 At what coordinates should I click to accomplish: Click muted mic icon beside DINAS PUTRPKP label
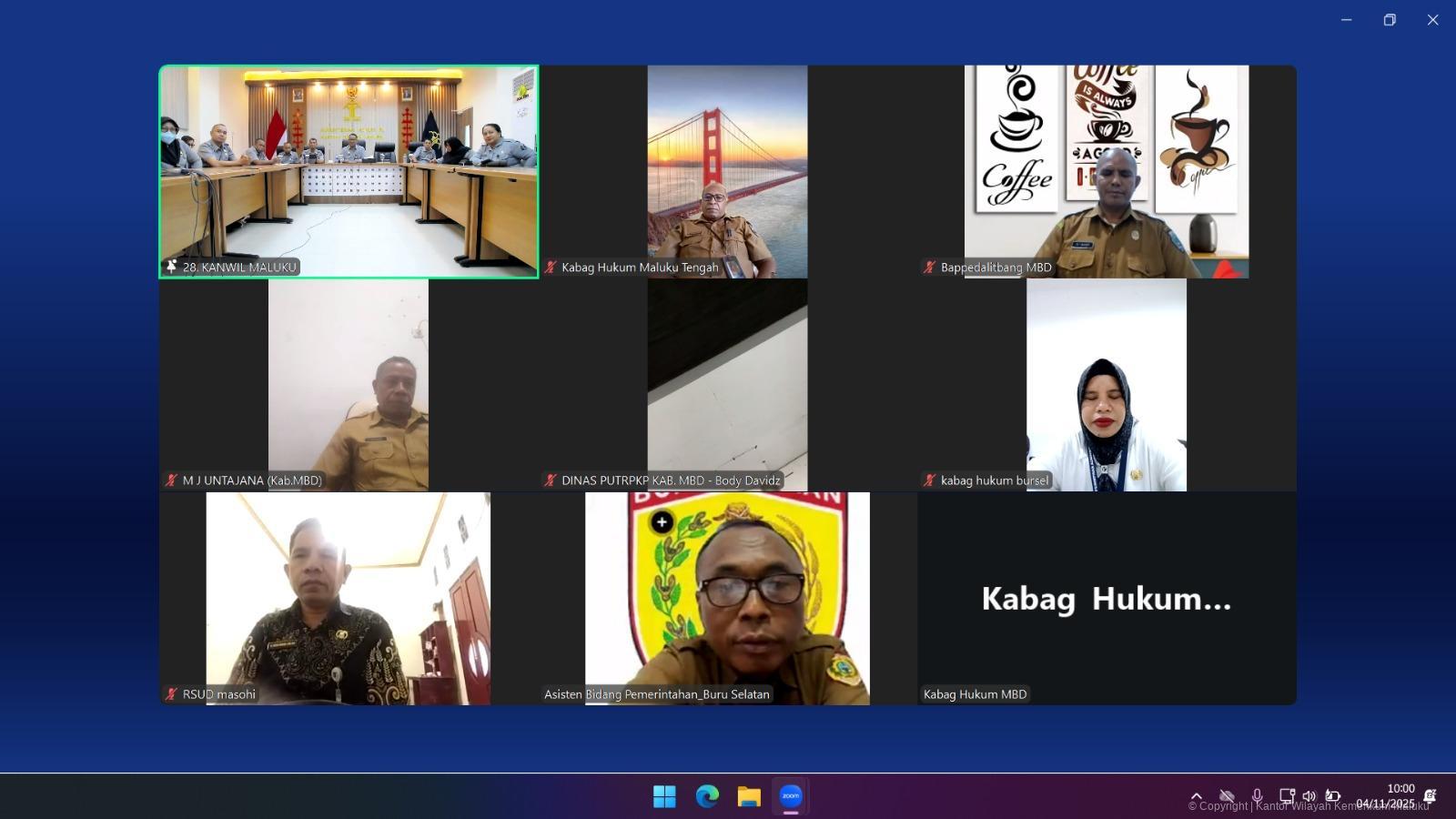pyautogui.click(x=551, y=480)
